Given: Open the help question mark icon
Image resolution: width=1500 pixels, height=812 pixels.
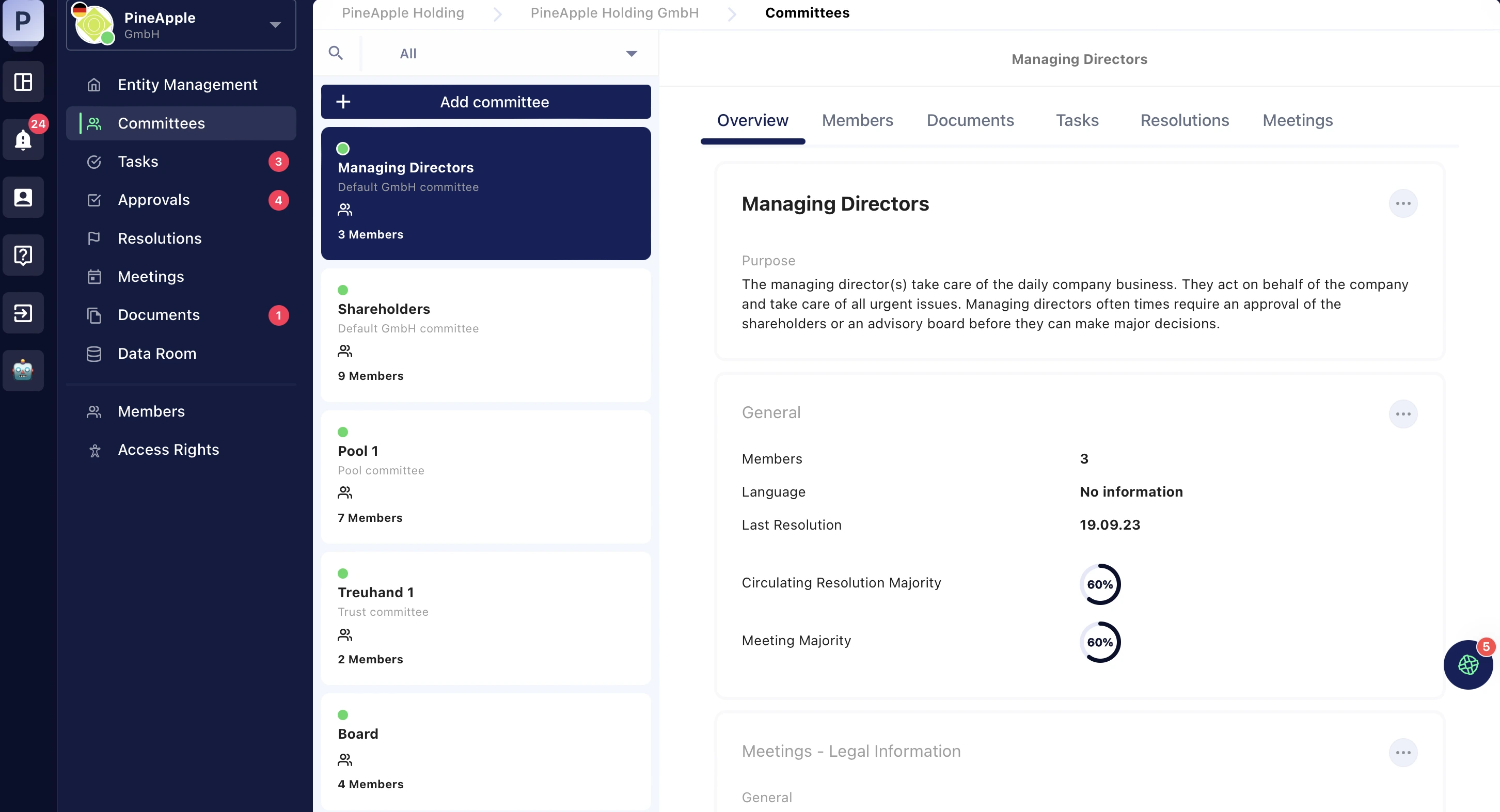Looking at the screenshot, I should (23, 255).
